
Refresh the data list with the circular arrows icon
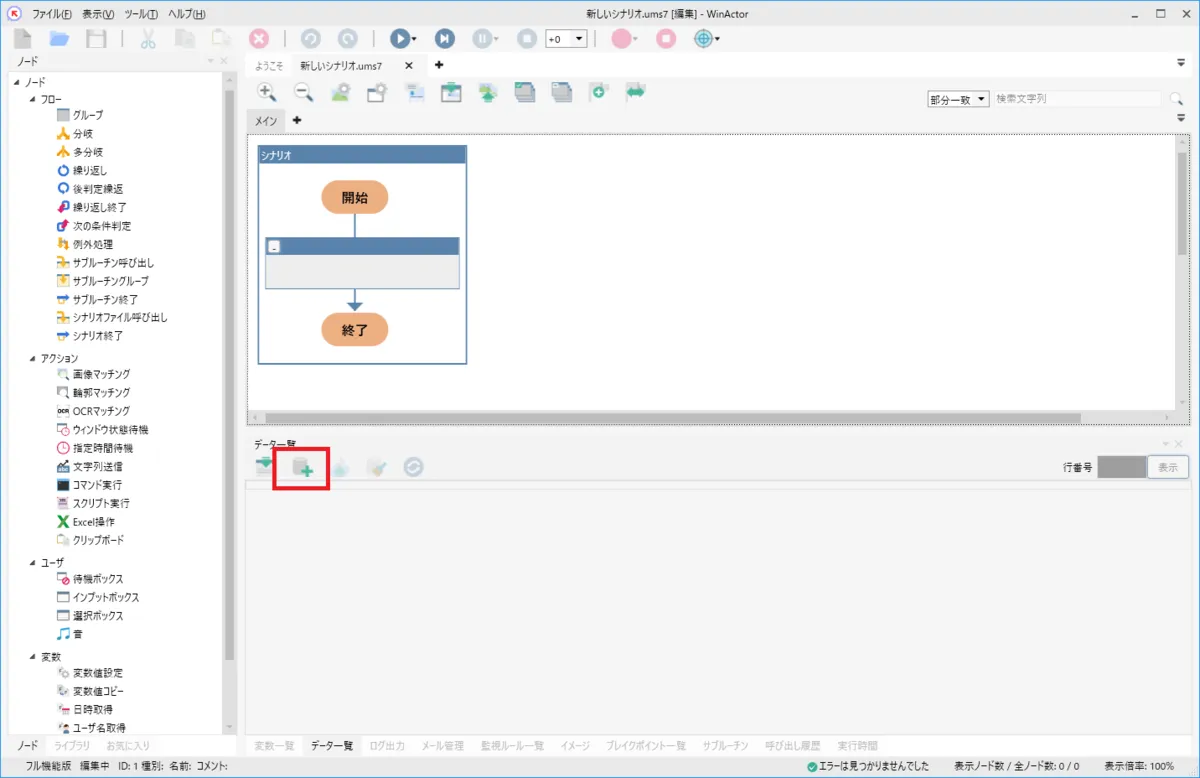(414, 466)
